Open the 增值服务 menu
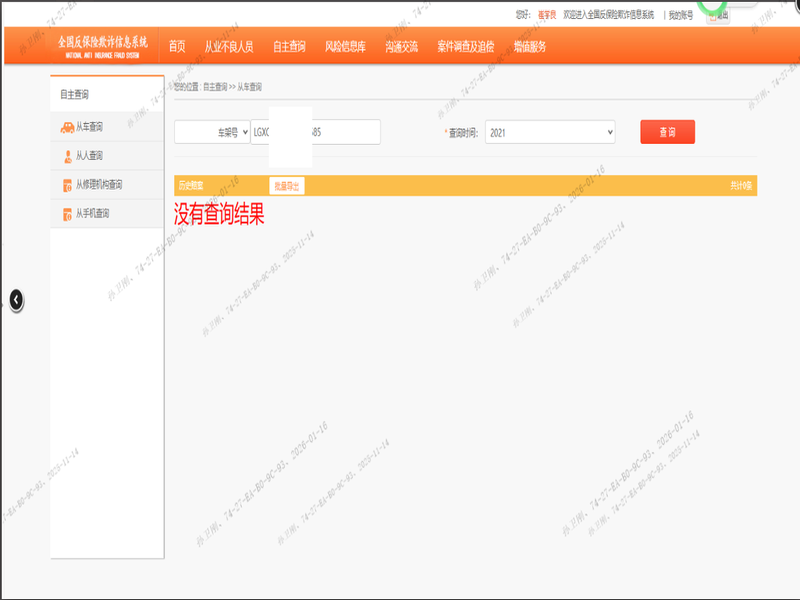 (x=530, y=47)
